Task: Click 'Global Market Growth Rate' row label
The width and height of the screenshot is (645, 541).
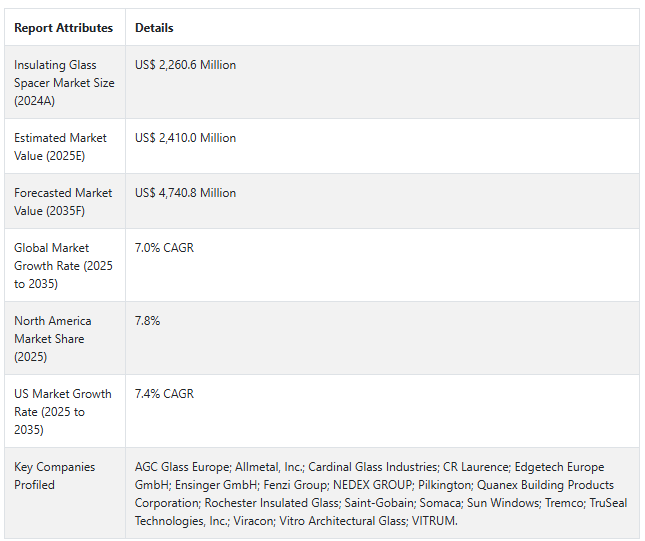Action: pyautogui.click(x=63, y=266)
